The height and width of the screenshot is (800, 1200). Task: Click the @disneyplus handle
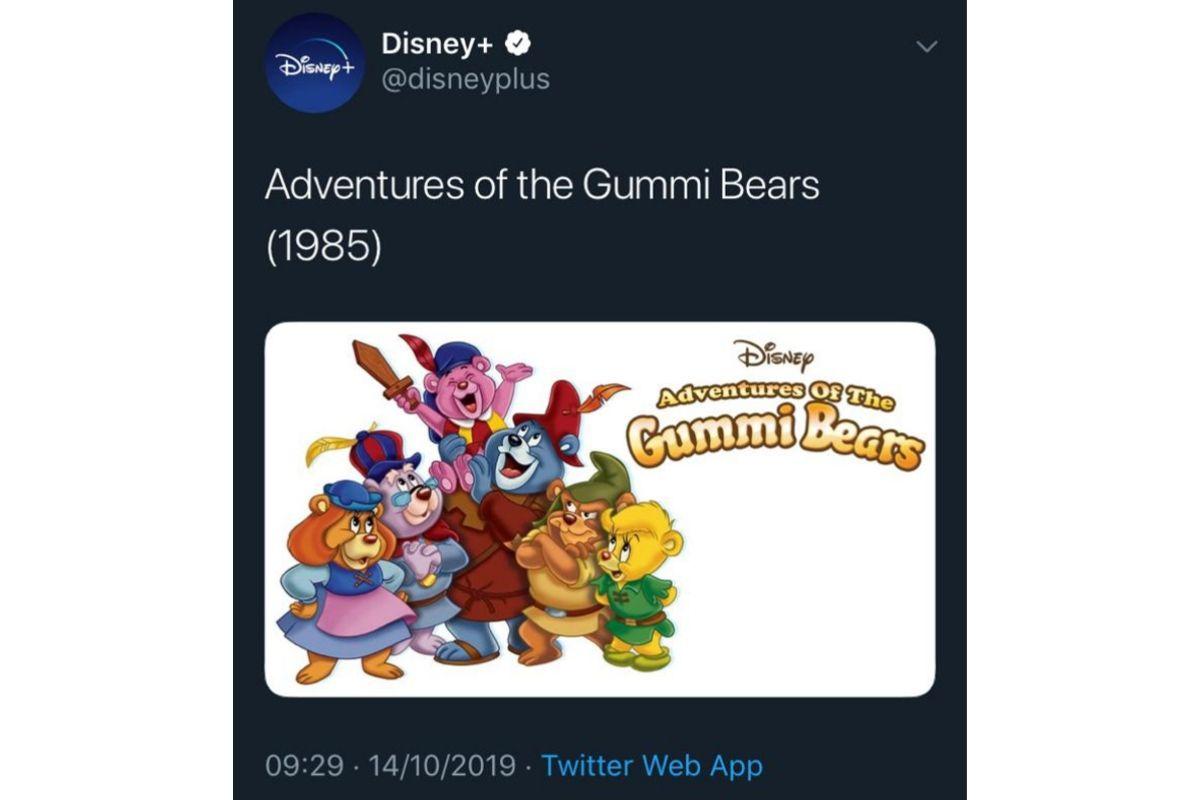tap(466, 79)
